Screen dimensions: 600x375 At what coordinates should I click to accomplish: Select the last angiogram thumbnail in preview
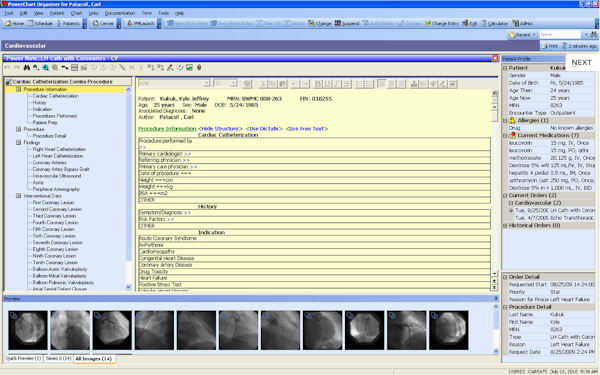(x=448, y=330)
